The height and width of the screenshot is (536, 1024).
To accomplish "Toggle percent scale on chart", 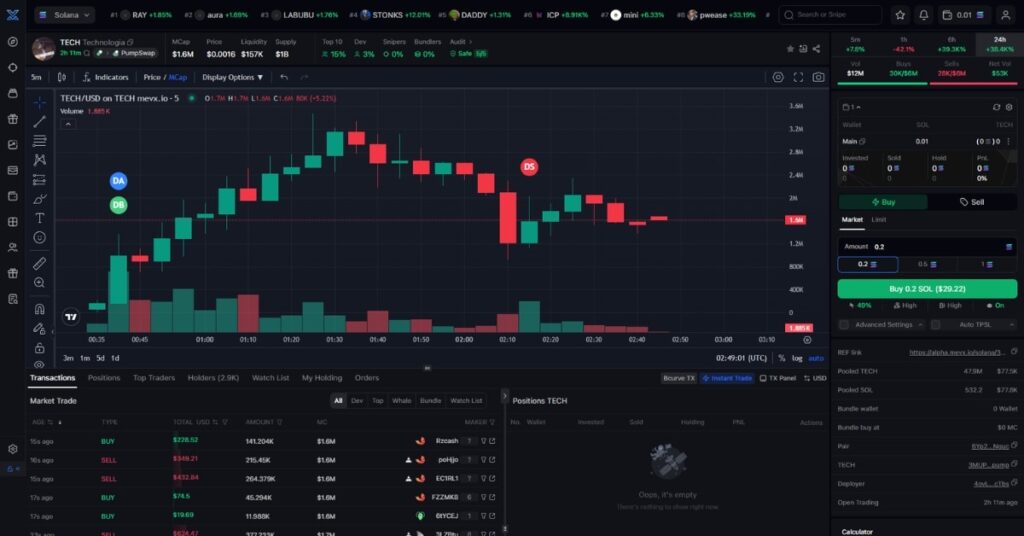I will tap(782, 358).
